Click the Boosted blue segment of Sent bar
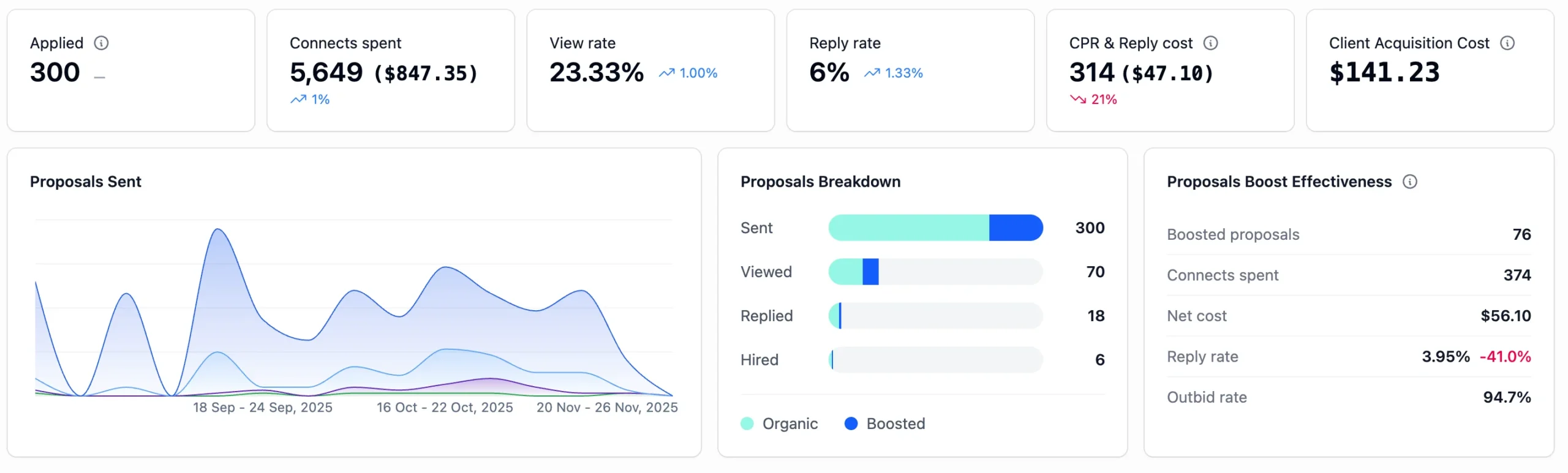Viewport: 1568px width, 473px height. coord(1016,228)
